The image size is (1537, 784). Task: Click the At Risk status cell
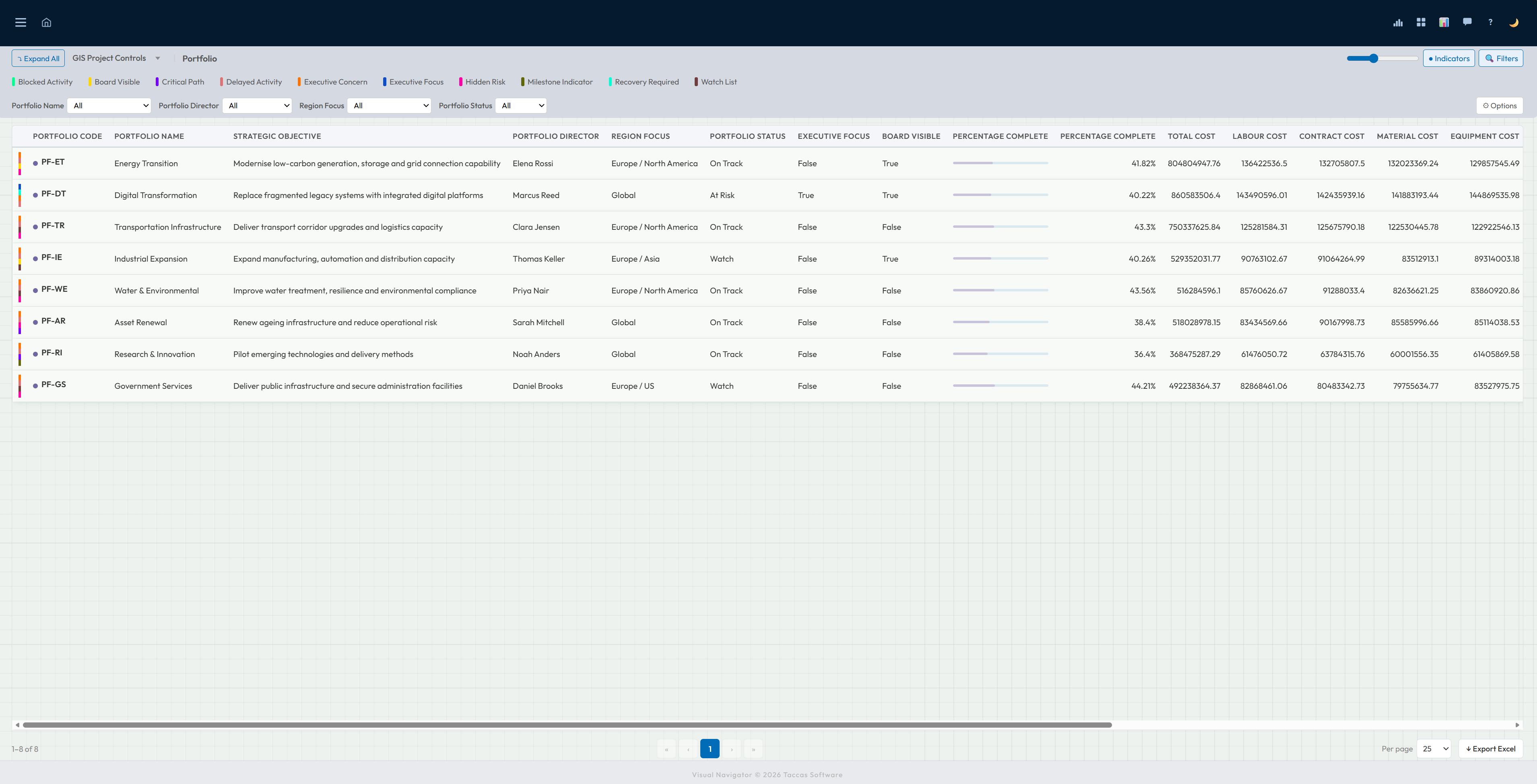click(x=722, y=195)
